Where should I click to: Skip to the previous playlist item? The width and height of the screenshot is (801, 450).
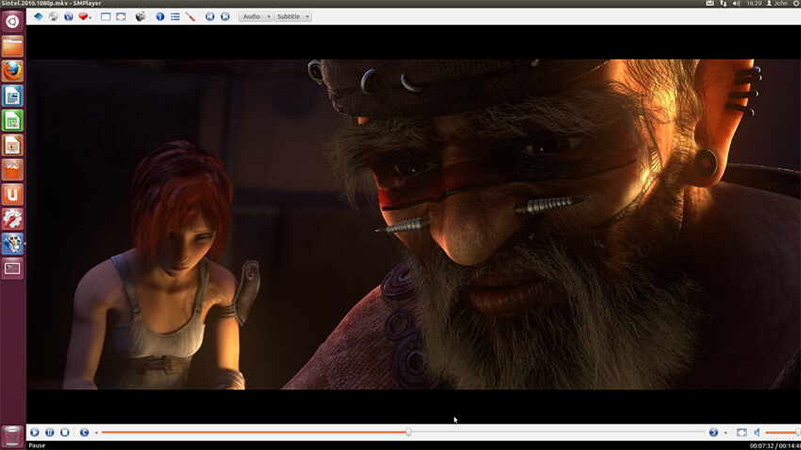210,17
